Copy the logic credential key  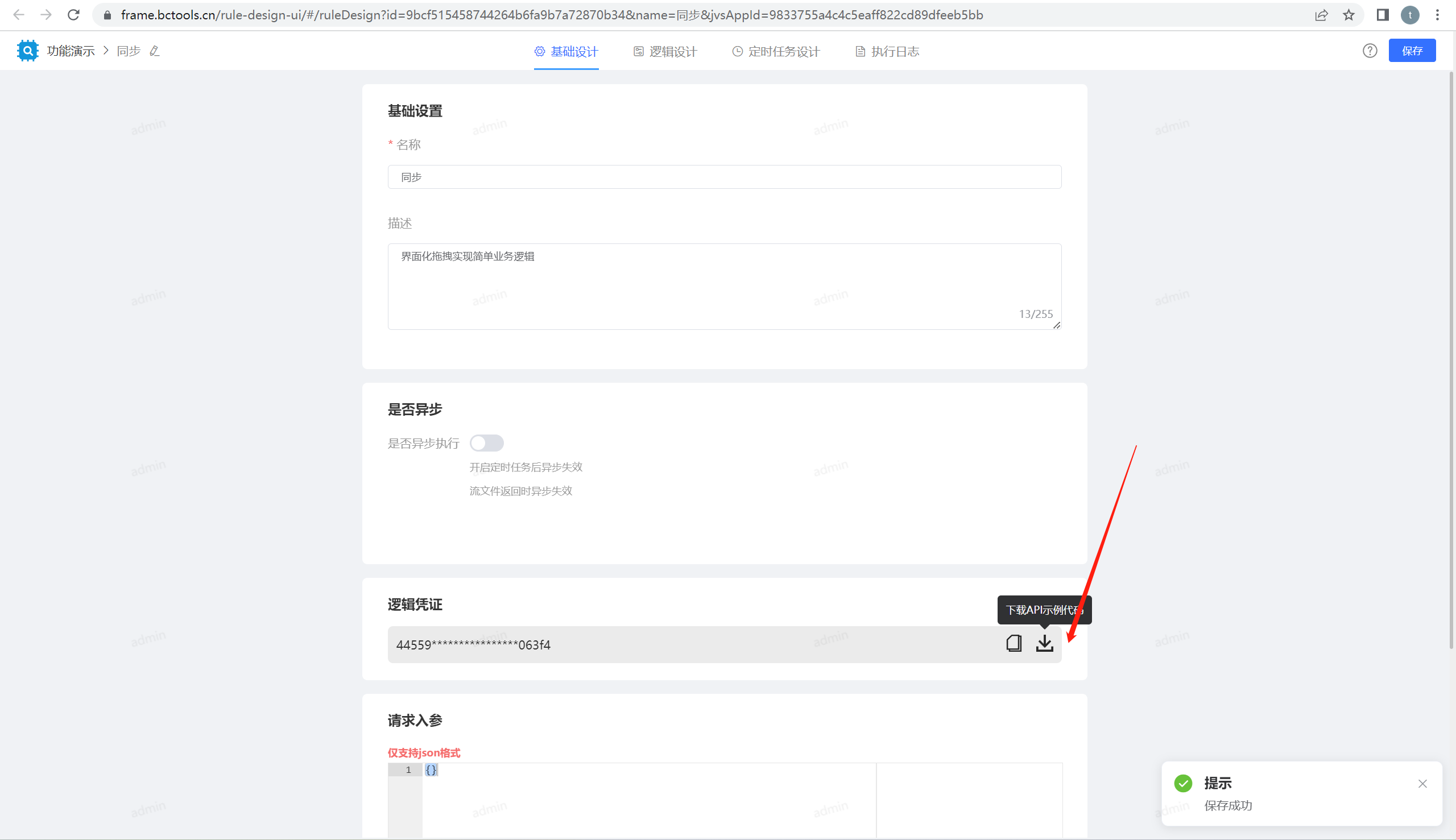pos(1014,643)
